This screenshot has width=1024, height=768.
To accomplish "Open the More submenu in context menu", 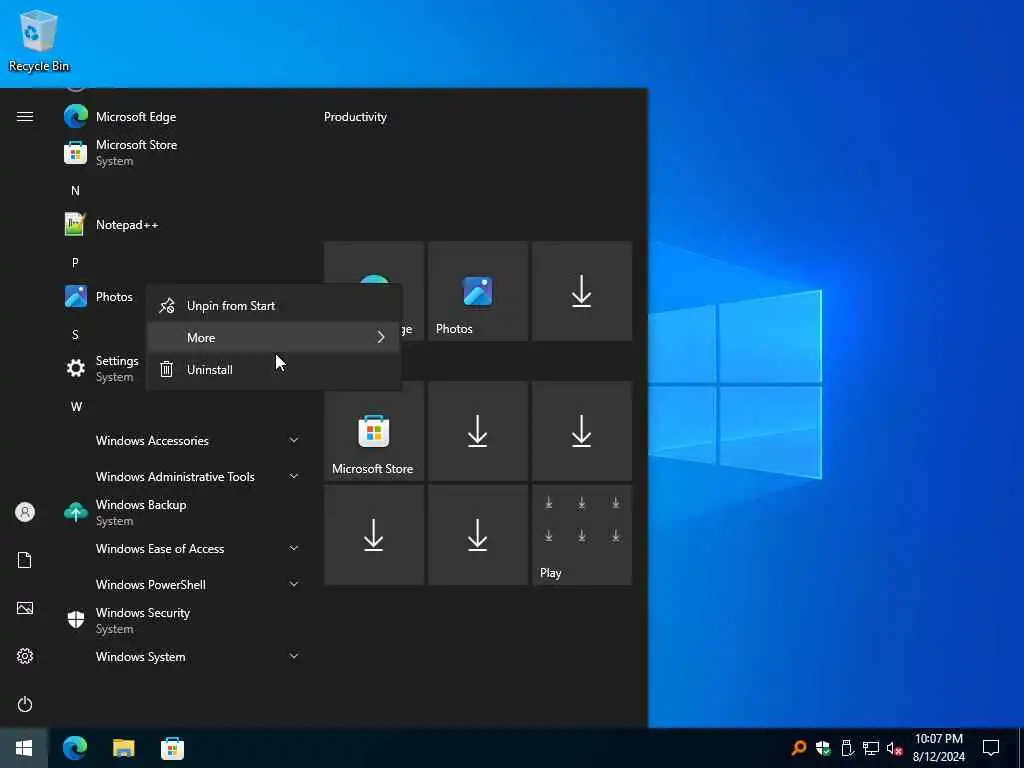I will coord(274,338).
